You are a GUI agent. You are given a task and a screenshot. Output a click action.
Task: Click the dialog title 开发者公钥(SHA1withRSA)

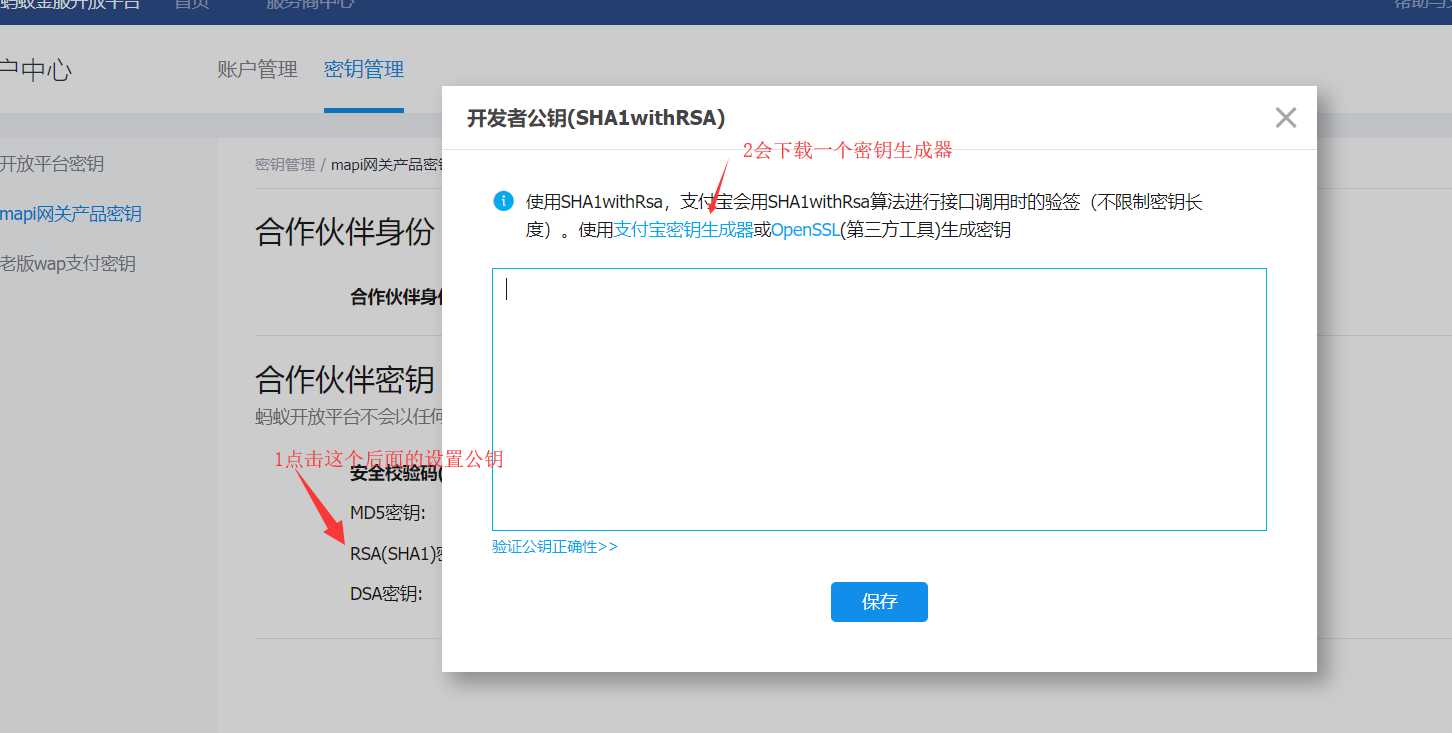pyautogui.click(x=596, y=118)
